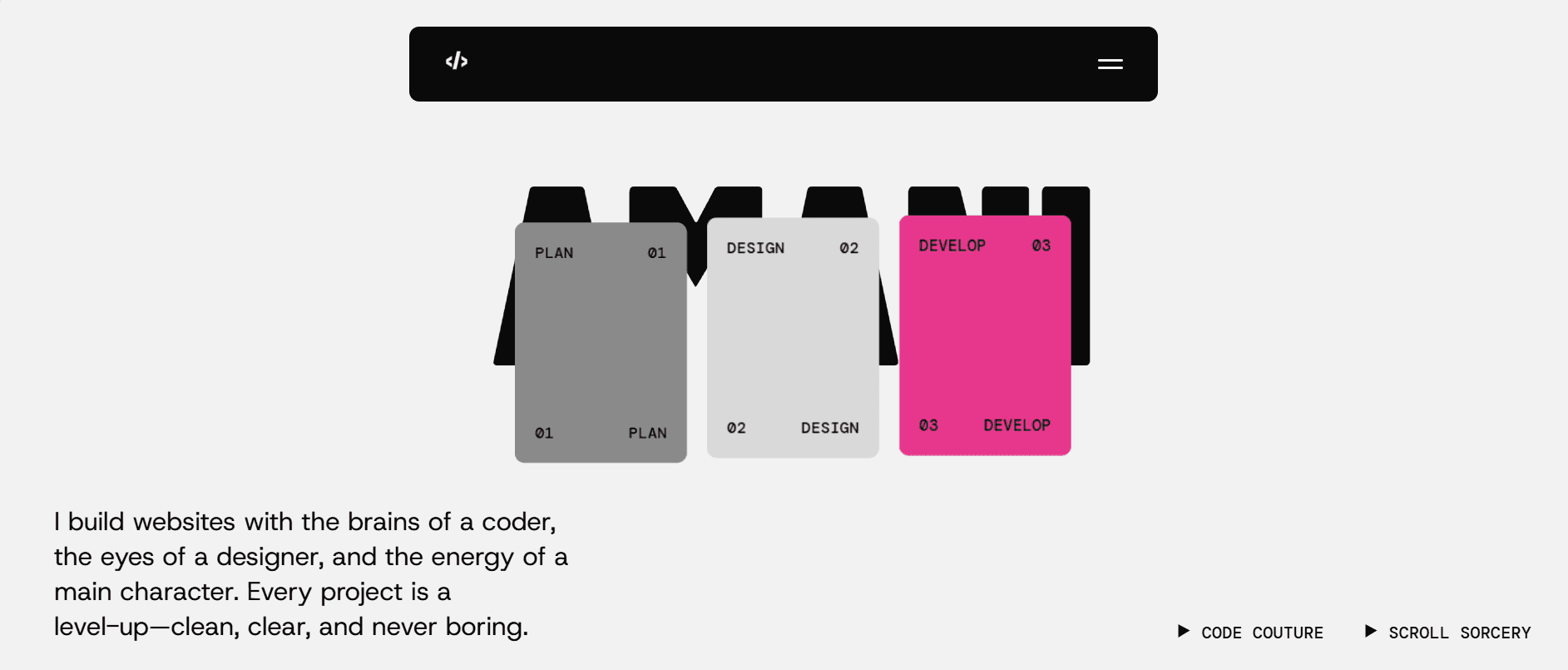Click the 03 number on DEVELOP card top
The height and width of the screenshot is (670, 1568).
[1041, 246]
